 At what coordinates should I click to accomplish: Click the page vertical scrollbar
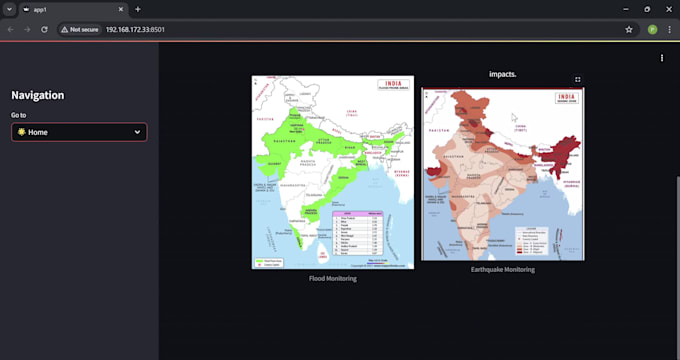point(678,268)
